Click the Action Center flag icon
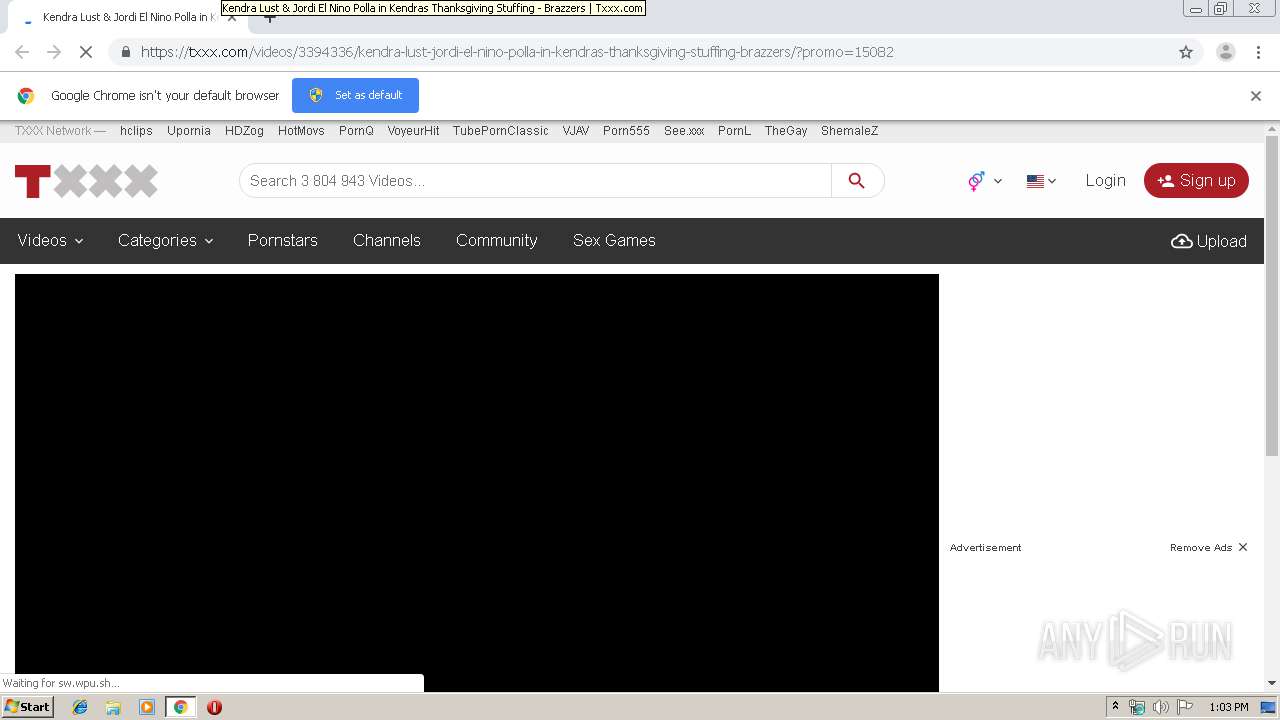The height and width of the screenshot is (720, 1280). (1185, 707)
